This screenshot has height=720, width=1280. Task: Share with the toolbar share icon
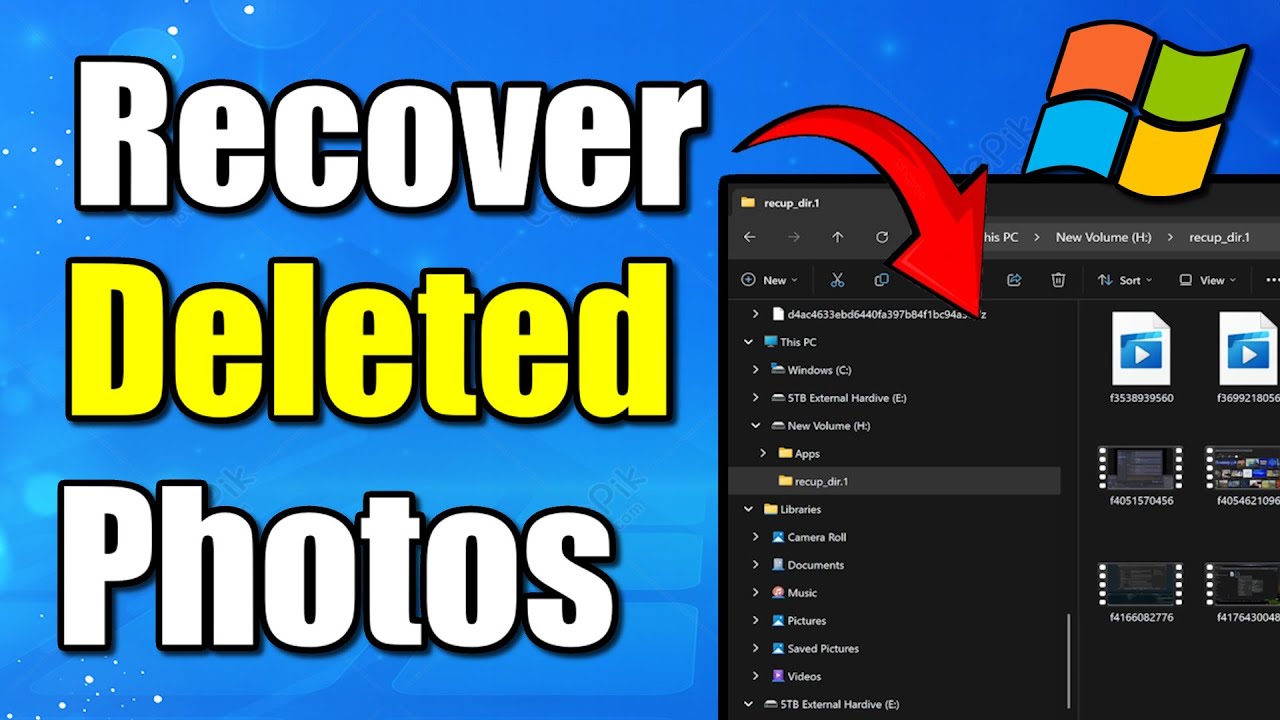click(x=1014, y=280)
